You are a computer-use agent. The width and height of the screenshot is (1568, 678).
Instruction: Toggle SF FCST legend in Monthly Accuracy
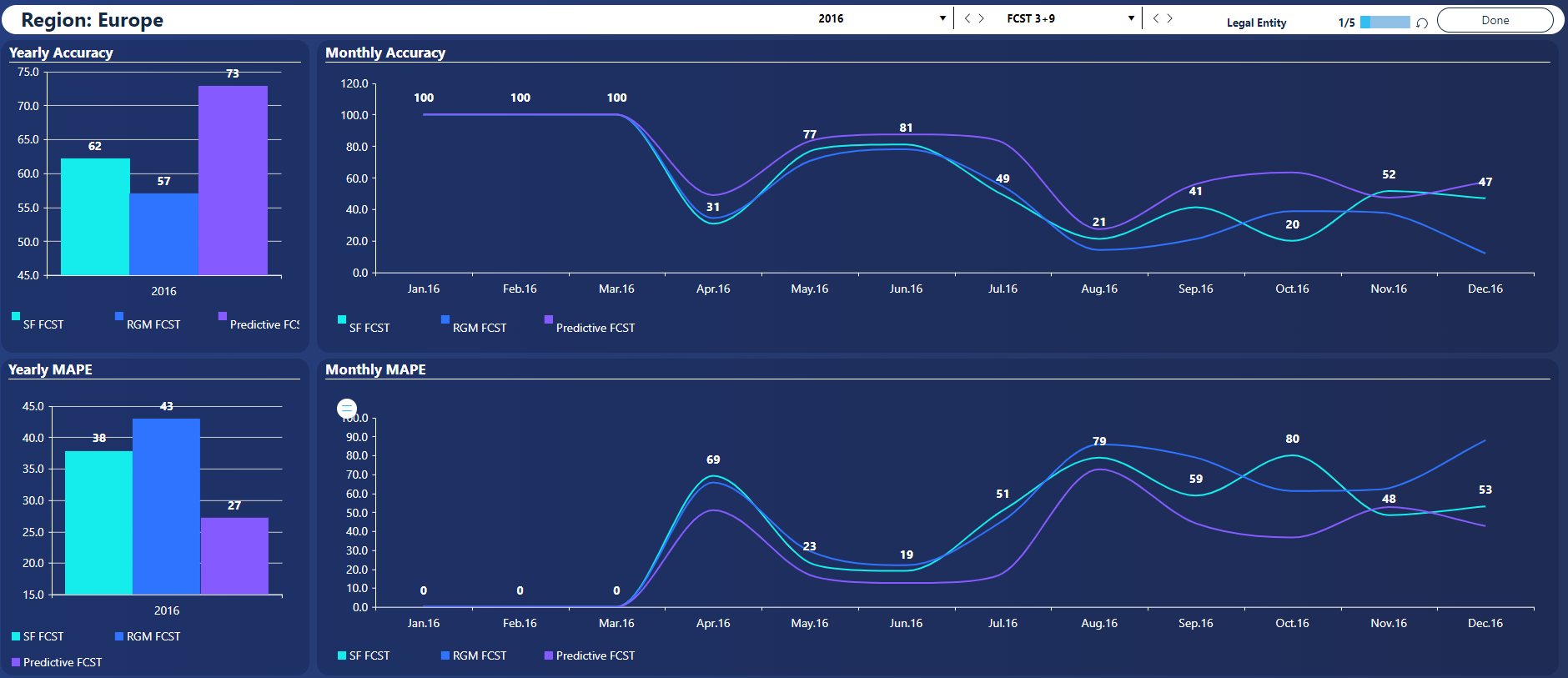[364, 325]
